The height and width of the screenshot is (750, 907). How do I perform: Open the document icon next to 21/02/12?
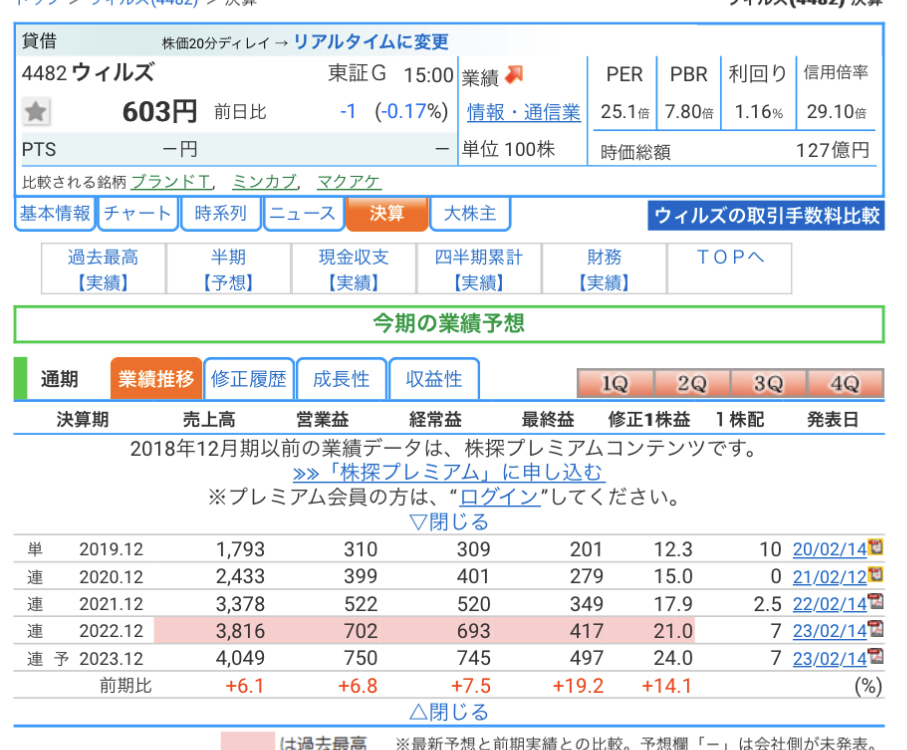876,574
